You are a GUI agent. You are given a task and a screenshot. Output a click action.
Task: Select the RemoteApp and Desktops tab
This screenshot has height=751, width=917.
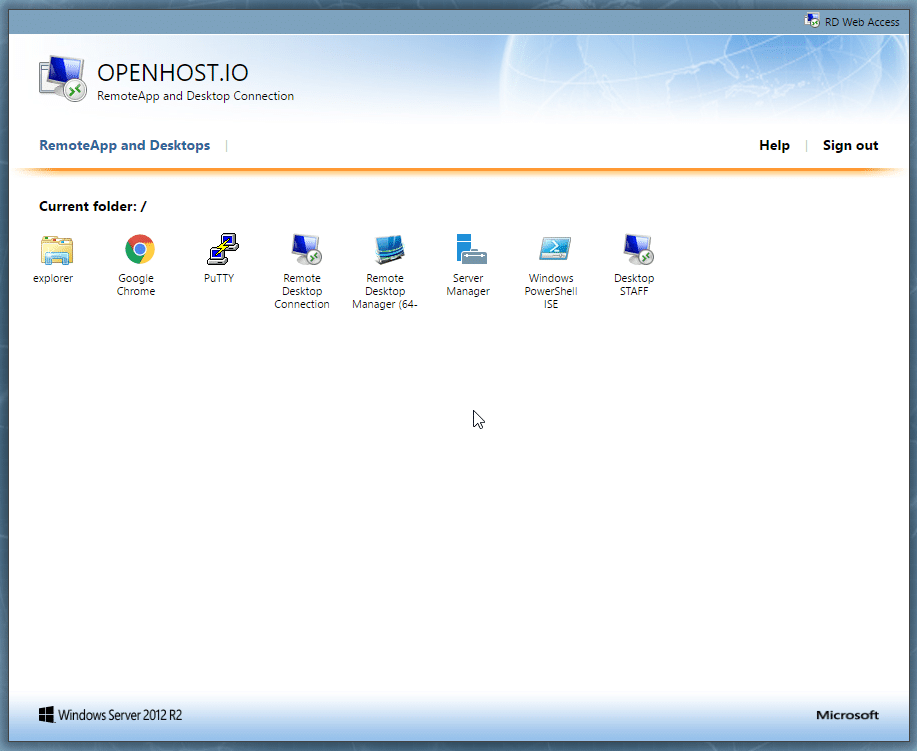pos(125,146)
